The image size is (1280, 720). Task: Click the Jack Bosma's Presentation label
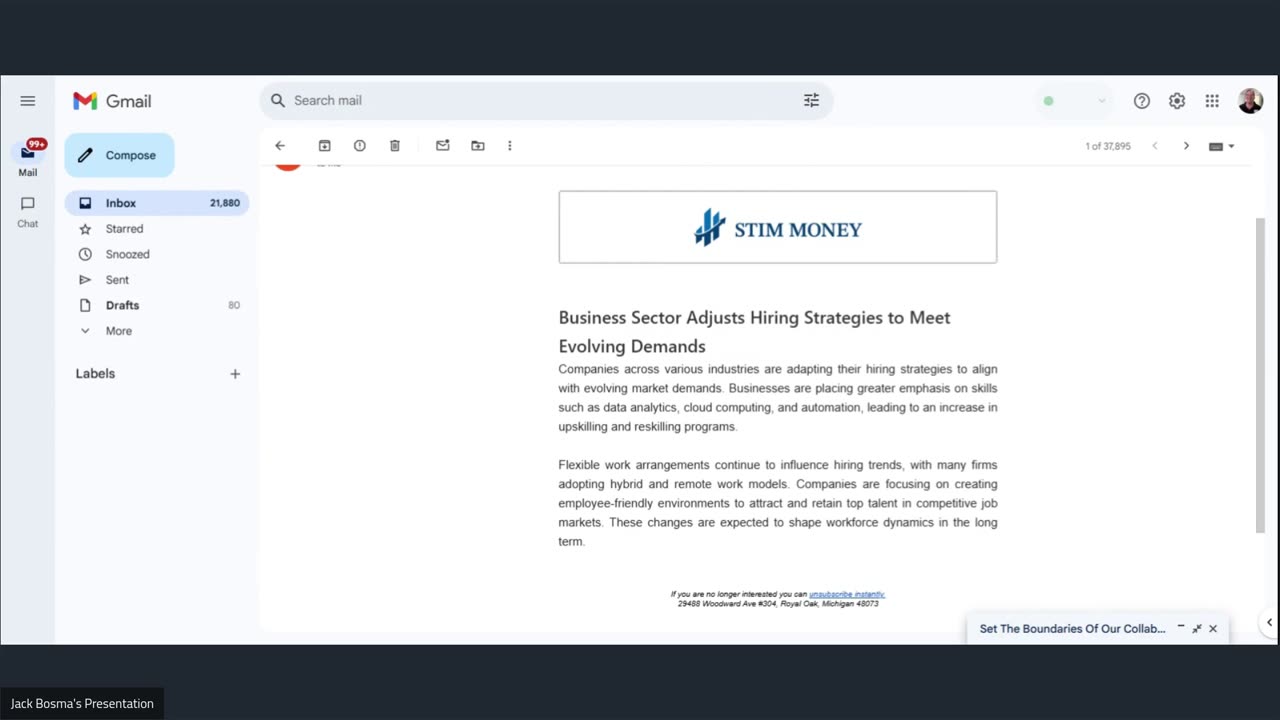click(82, 704)
